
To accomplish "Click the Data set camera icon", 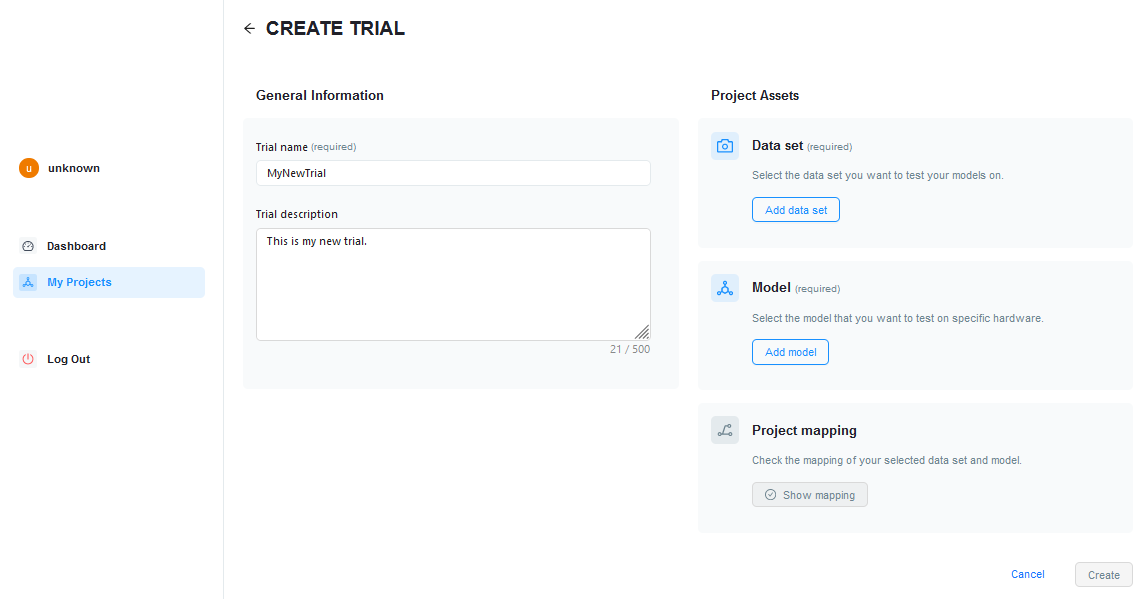I will 724,146.
